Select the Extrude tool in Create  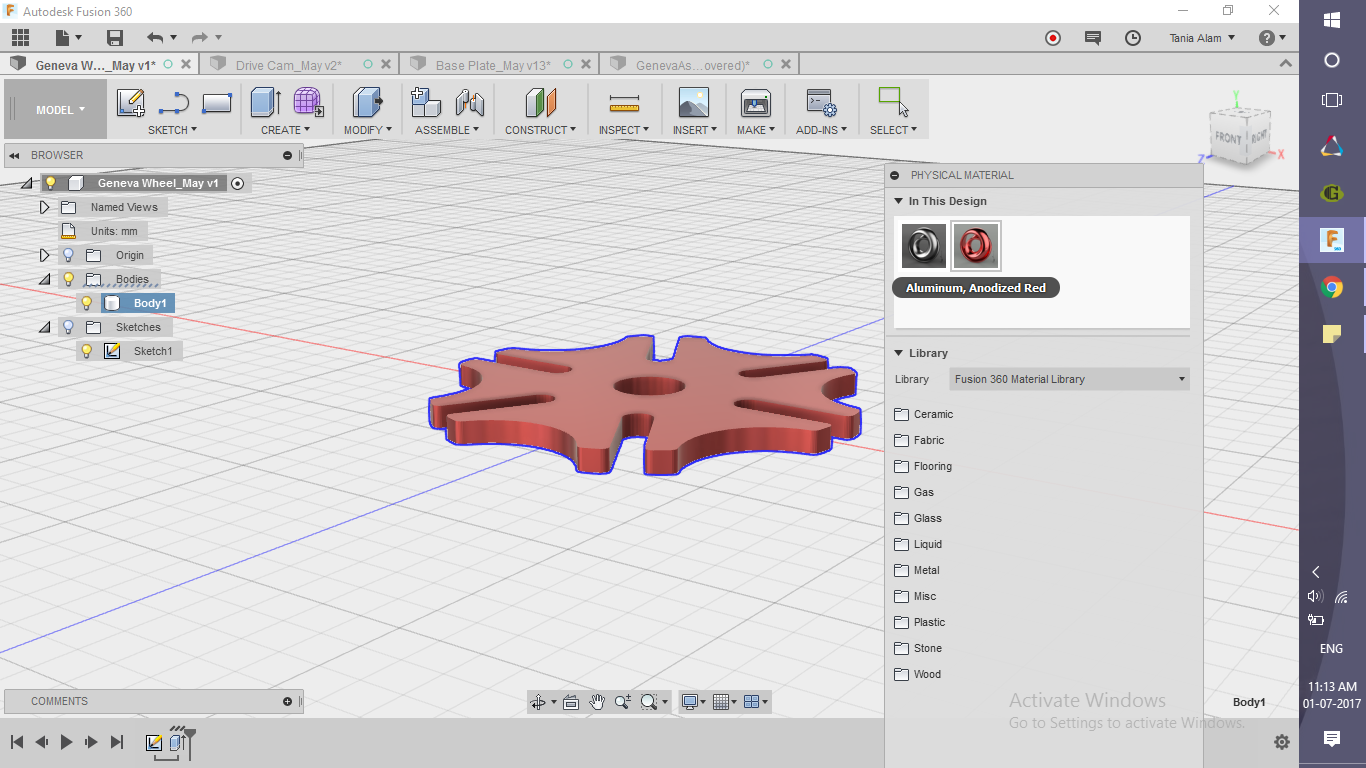265,102
